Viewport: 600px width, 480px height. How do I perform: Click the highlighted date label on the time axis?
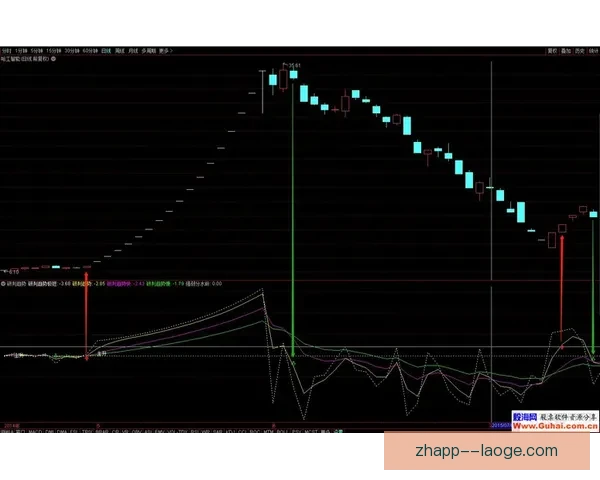pyautogui.click(x=501, y=425)
